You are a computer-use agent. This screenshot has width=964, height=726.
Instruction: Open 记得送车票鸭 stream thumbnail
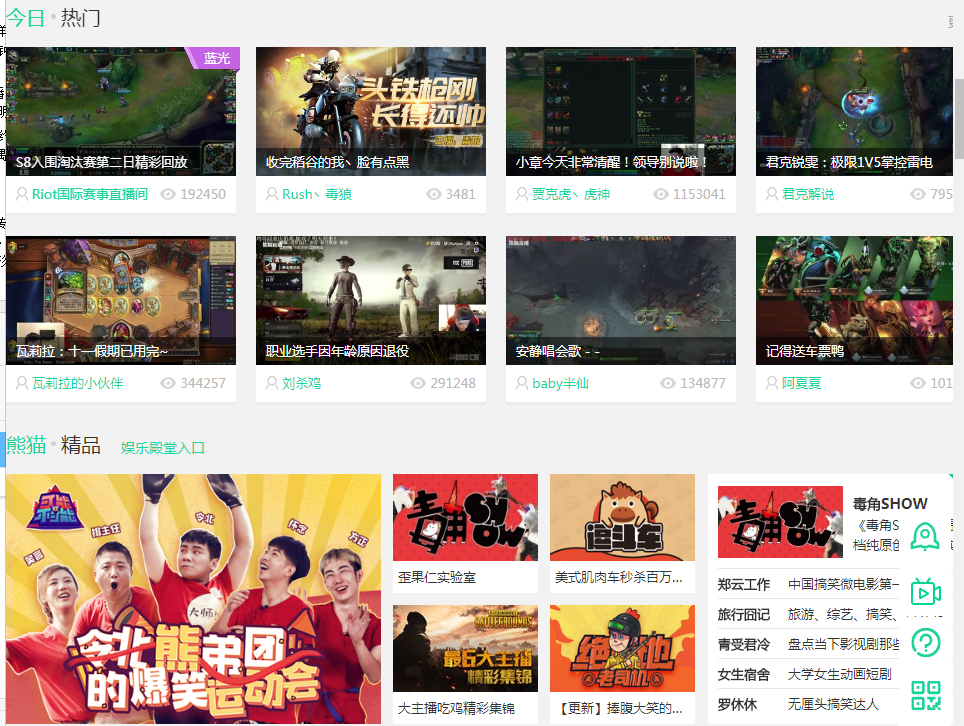(x=854, y=300)
